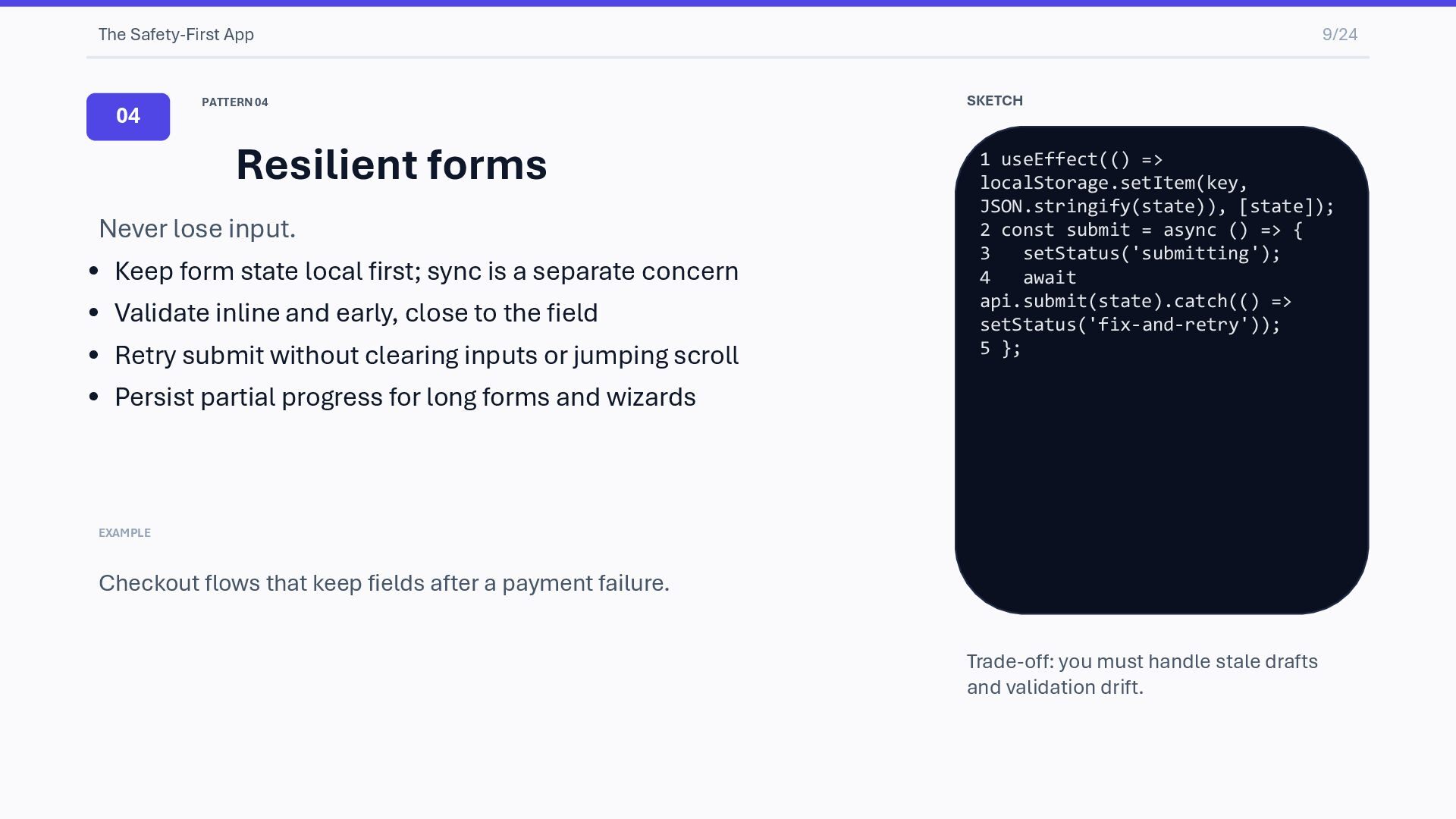The image size is (1456, 819).
Task: Click the SKETCH heading label
Action: pos(994,101)
